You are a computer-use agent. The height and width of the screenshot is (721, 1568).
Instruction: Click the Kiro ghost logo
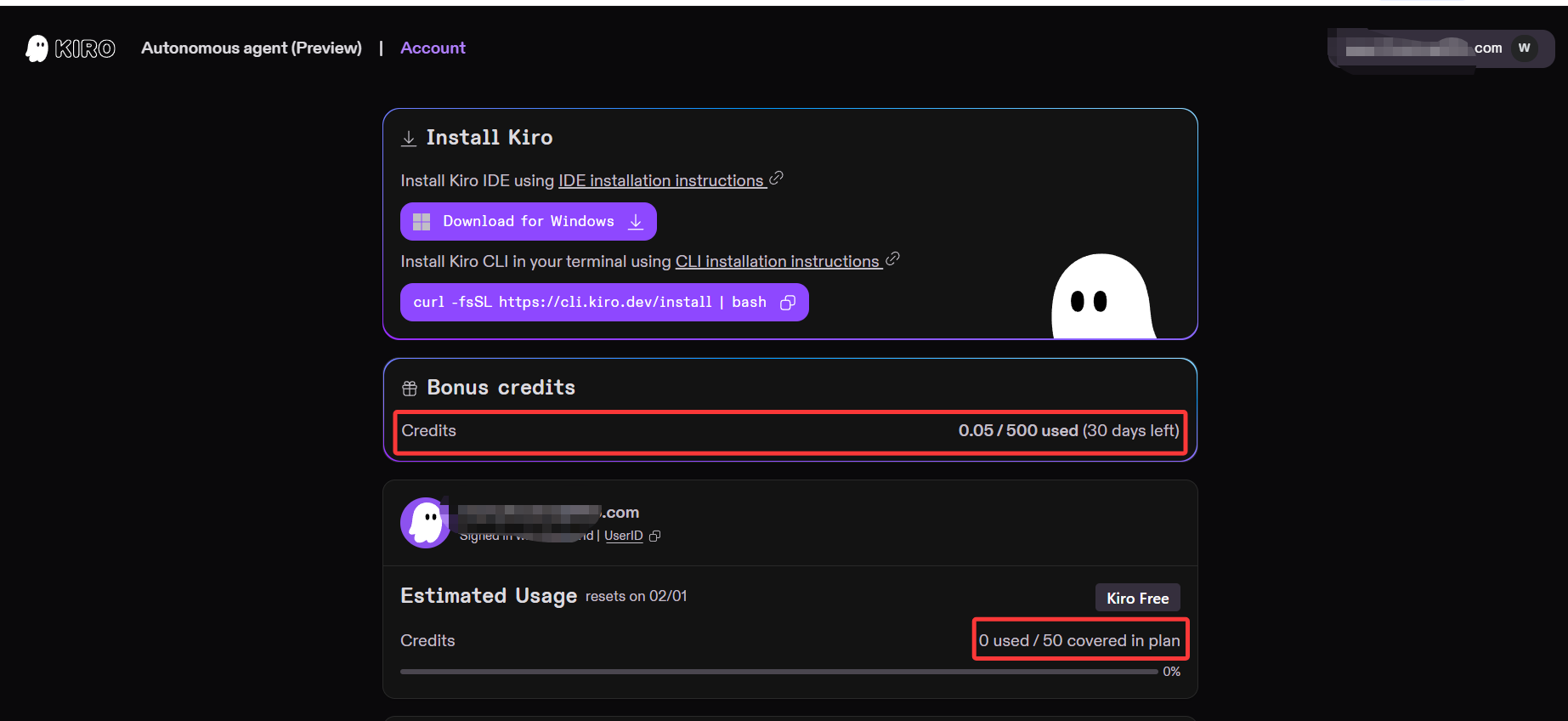coord(70,48)
